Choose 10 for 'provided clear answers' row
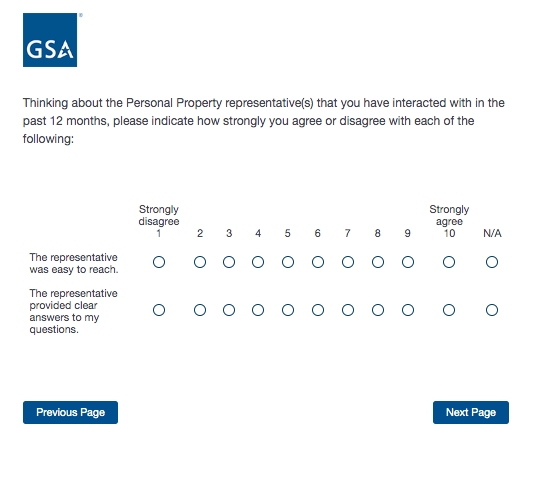 coord(449,310)
